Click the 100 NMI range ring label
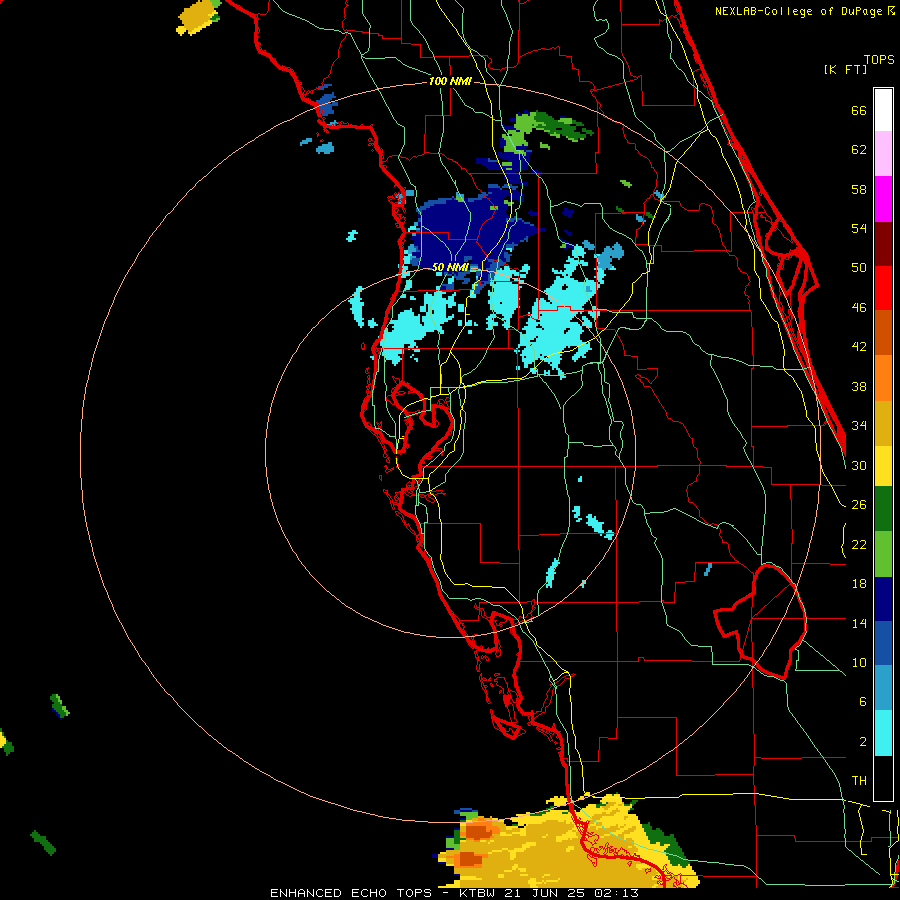Viewport: 900px width, 900px height. coord(450,82)
